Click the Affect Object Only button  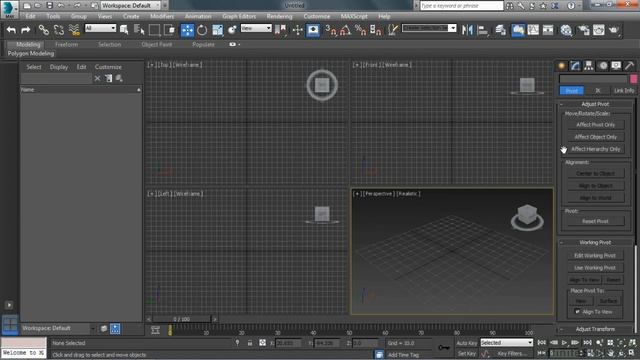tap(596, 137)
